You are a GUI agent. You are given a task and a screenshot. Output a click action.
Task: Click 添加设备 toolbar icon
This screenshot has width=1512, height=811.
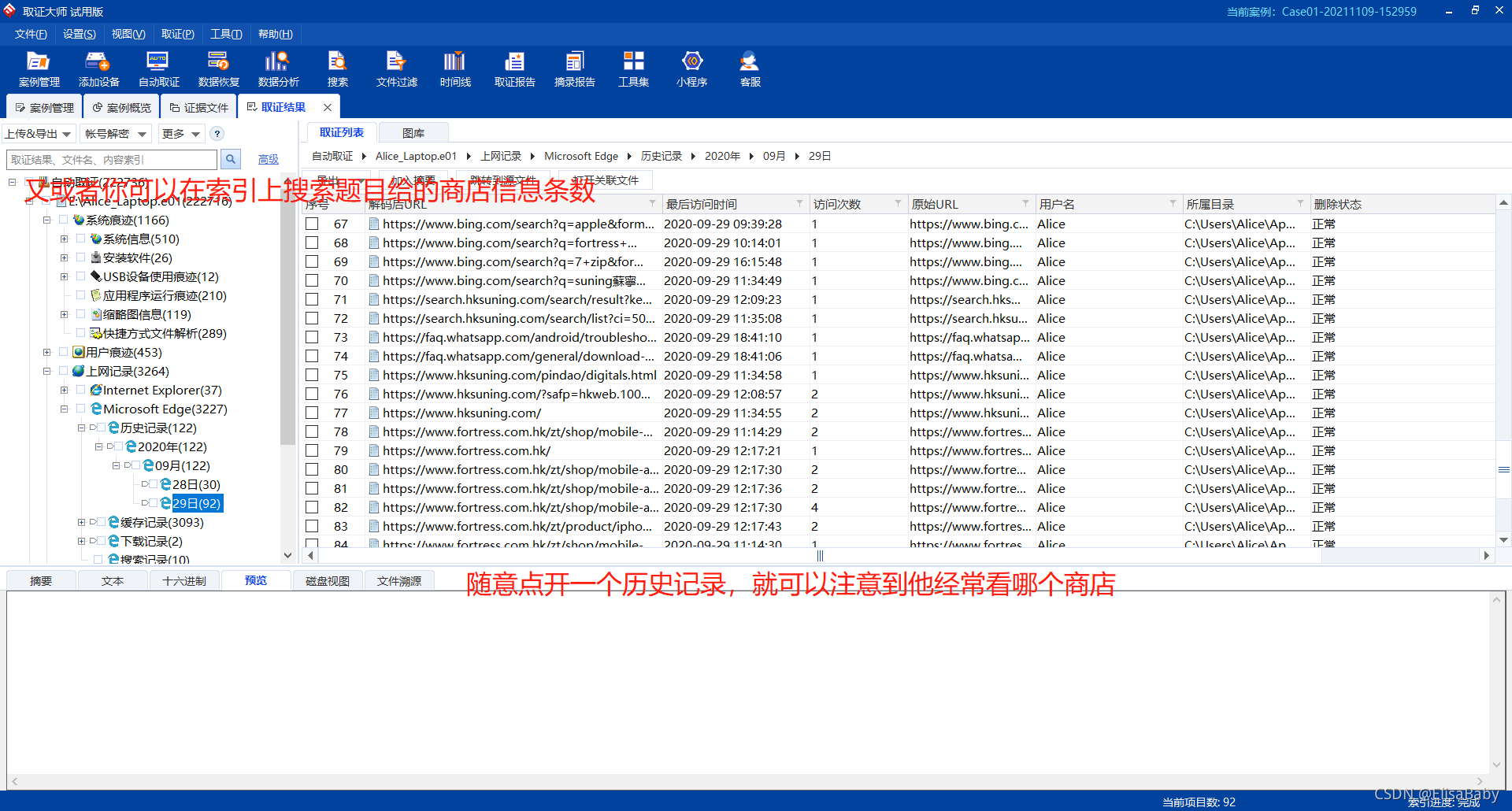point(98,69)
